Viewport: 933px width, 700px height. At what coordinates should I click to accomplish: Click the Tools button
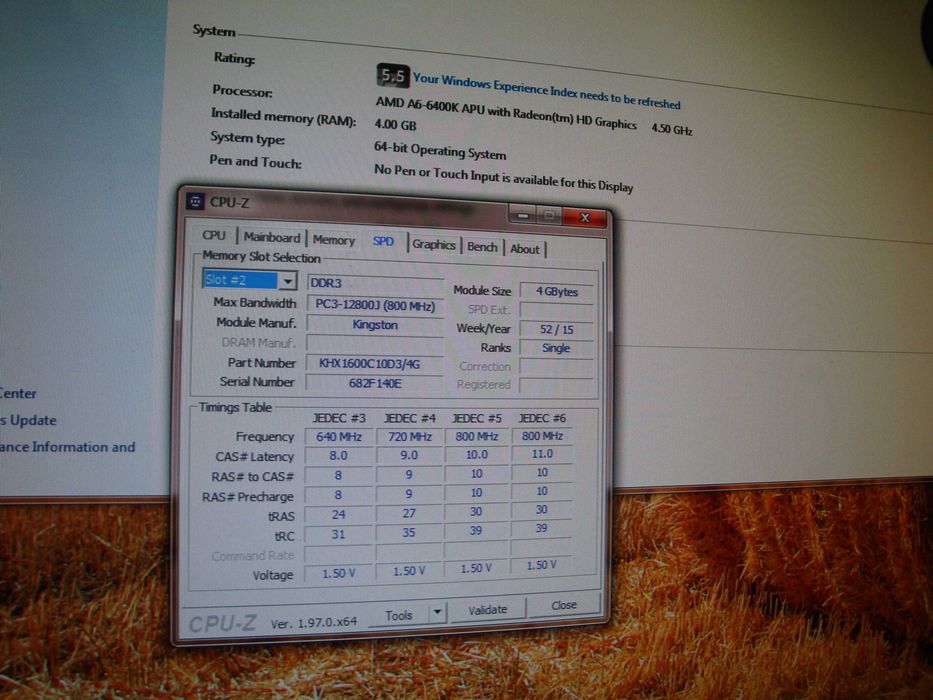coord(399,615)
